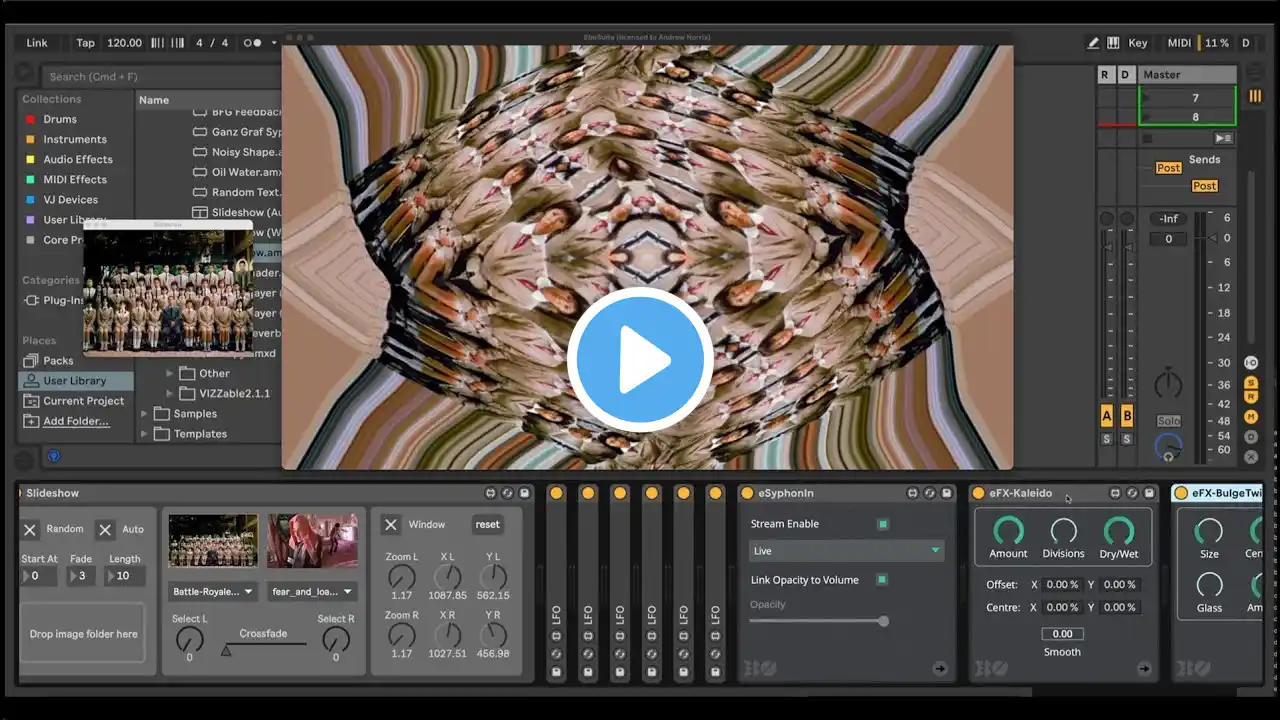Toggle the MIDI map mode button
Screen dimensions: 1280x720
1179,43
